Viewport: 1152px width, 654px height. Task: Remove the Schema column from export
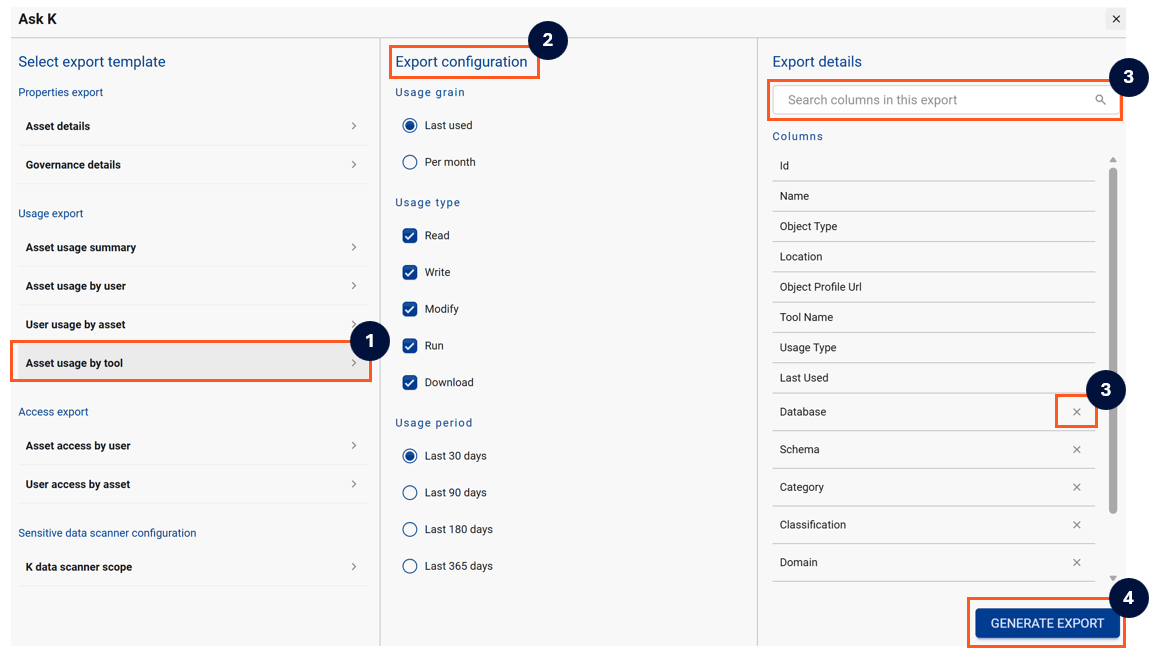coord(1076,450)
